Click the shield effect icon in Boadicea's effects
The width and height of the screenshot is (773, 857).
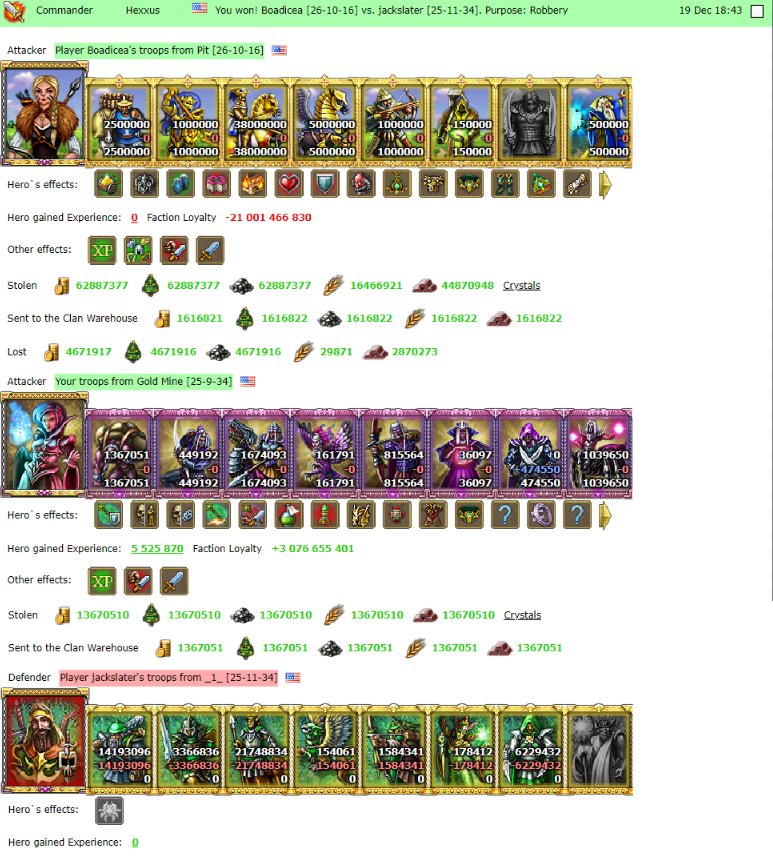pos(325,184)
